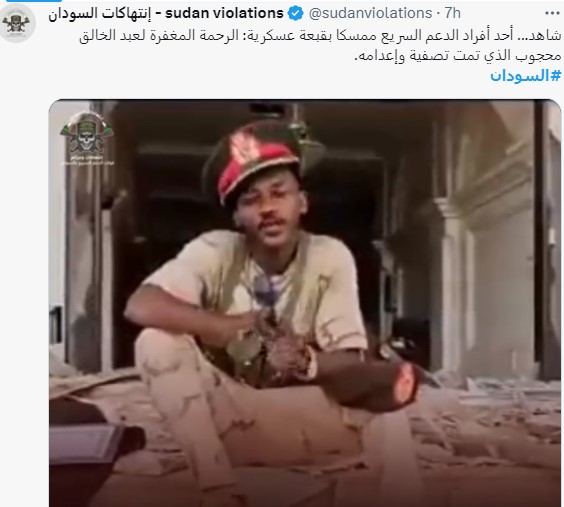Image resolution: width=564 pixels, height=507 pixels.
Task: Click the Arabic account name إنتهاكات السودان
Action: (x=99, y=14)
